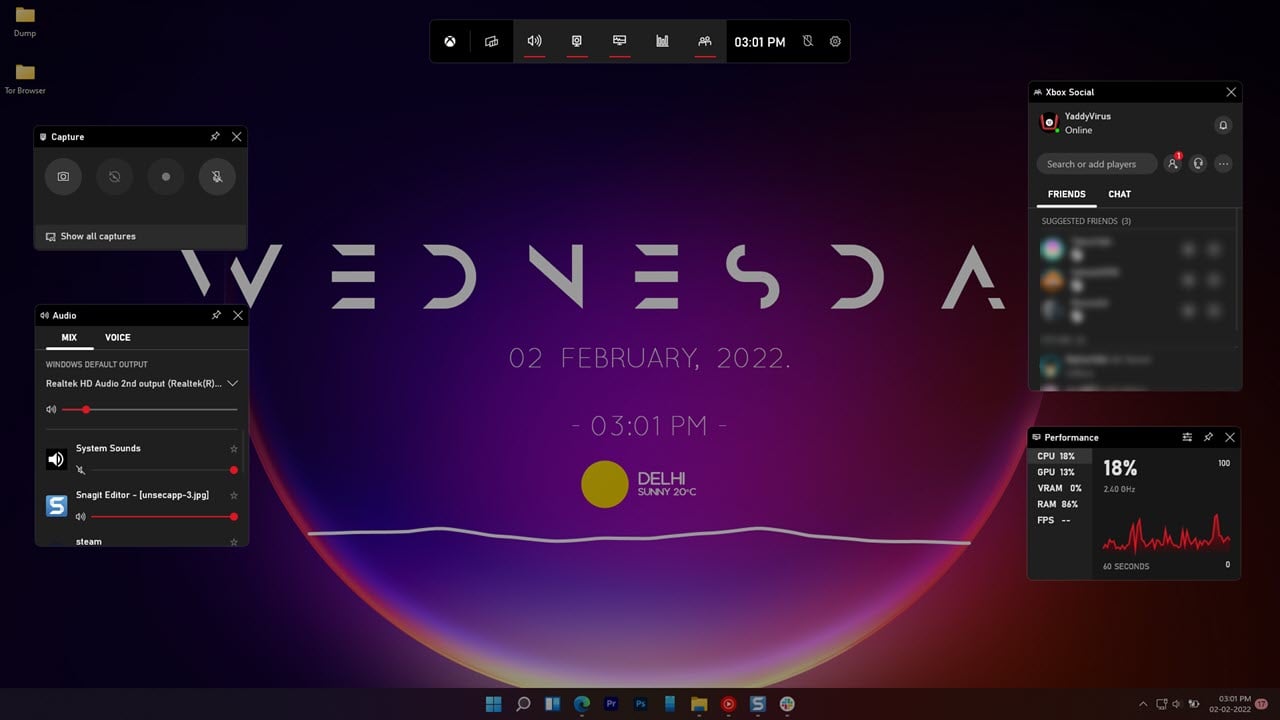Pin the Performance widget
Viewport: 1280px width, 720px height.
(x=1208, y=437)
